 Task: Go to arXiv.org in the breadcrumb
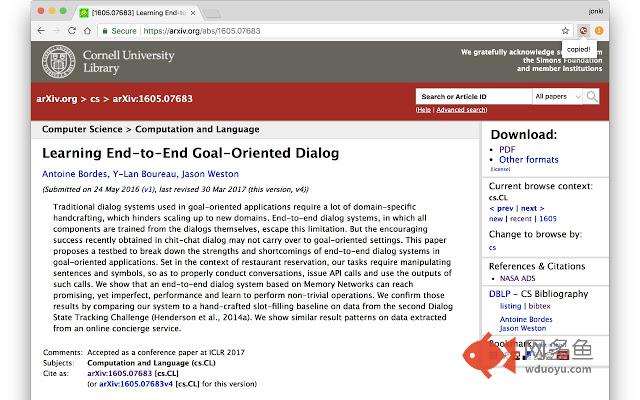[57, 99]
